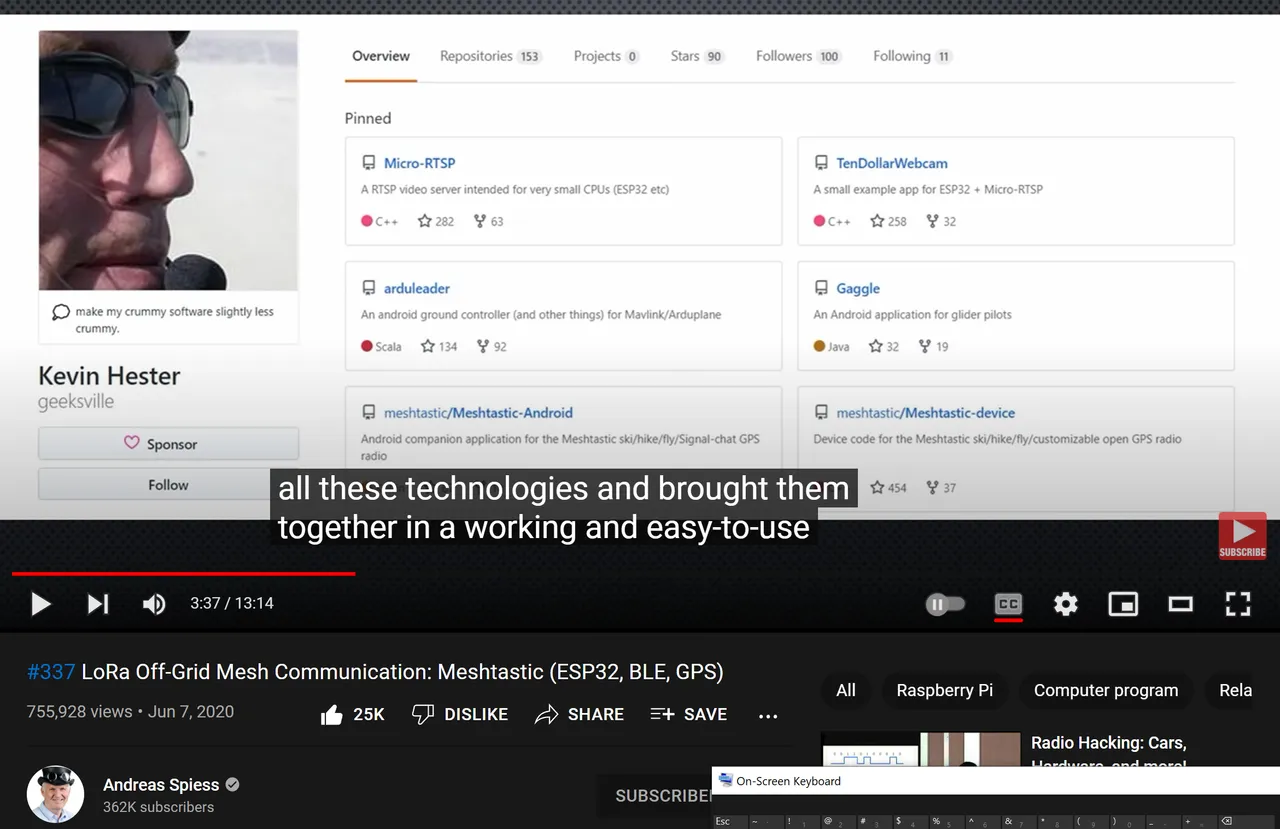The image size is (1280, 829).
Task: Switch to theater mode
Action: pos(1181,604)
